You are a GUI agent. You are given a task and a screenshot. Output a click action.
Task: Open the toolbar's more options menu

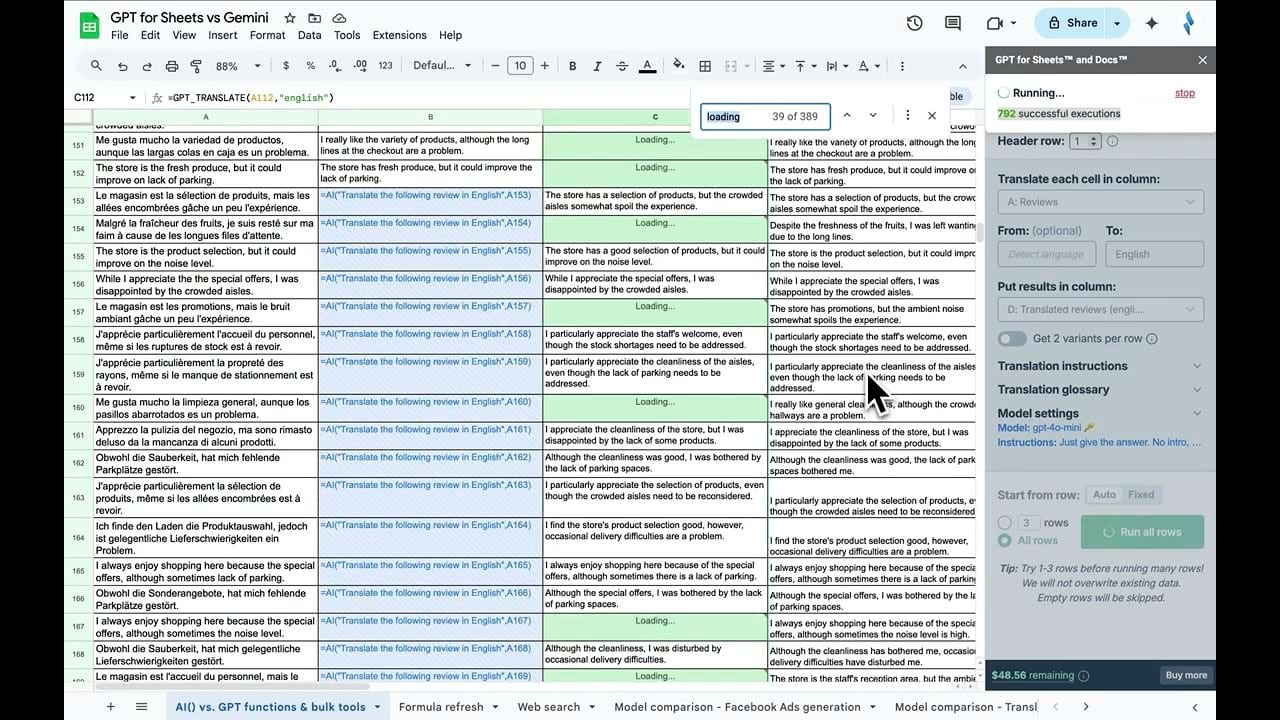[x=902, y=66]
